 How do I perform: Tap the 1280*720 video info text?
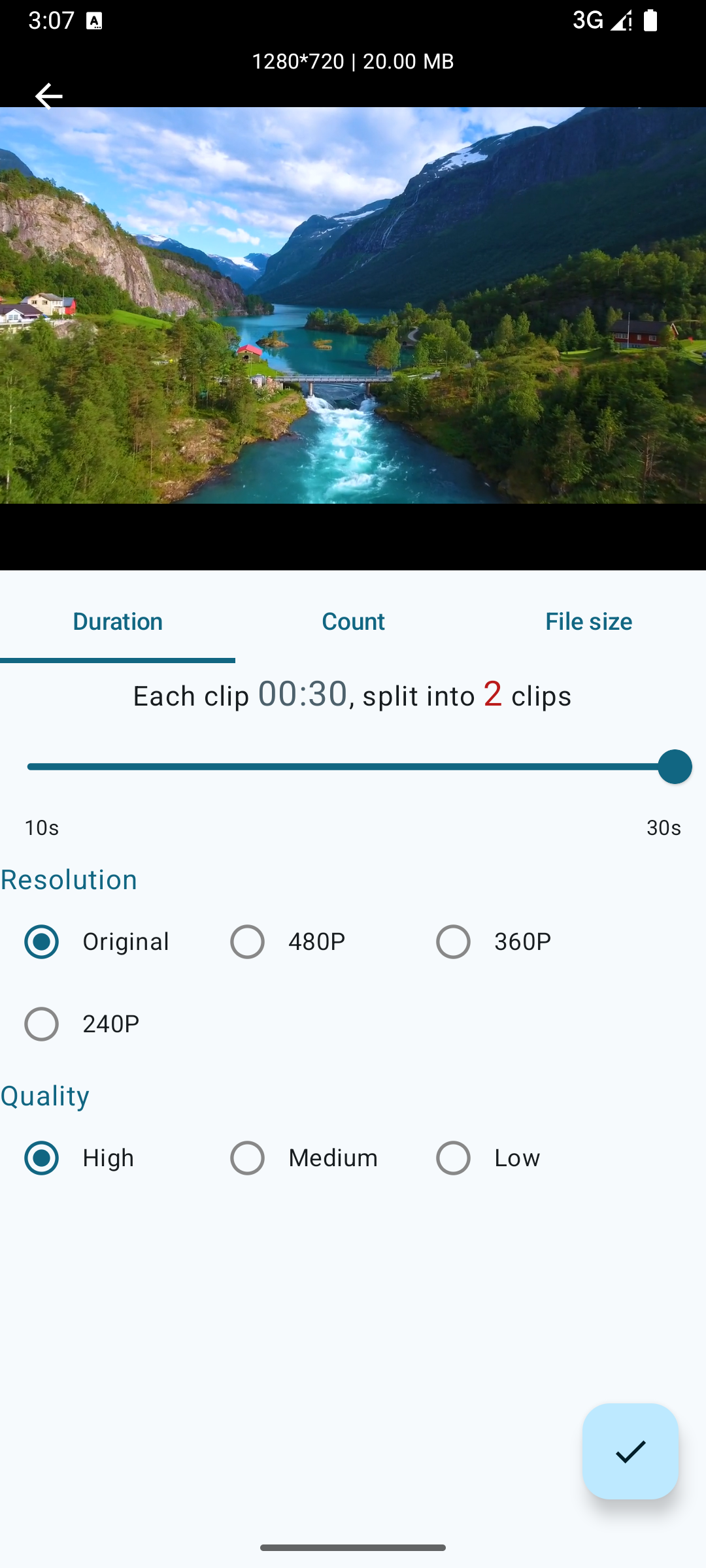[x=353, y=61]
